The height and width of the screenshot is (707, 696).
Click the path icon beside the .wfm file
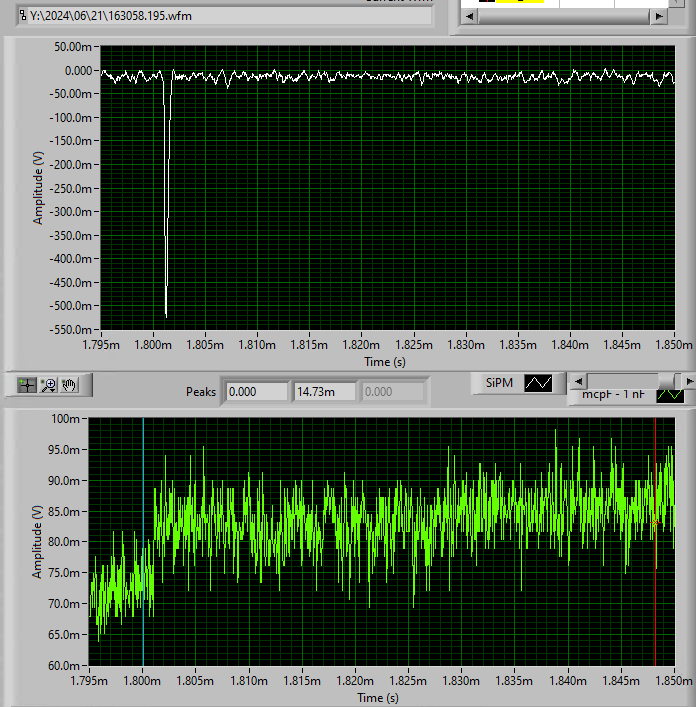pos(24,15)
